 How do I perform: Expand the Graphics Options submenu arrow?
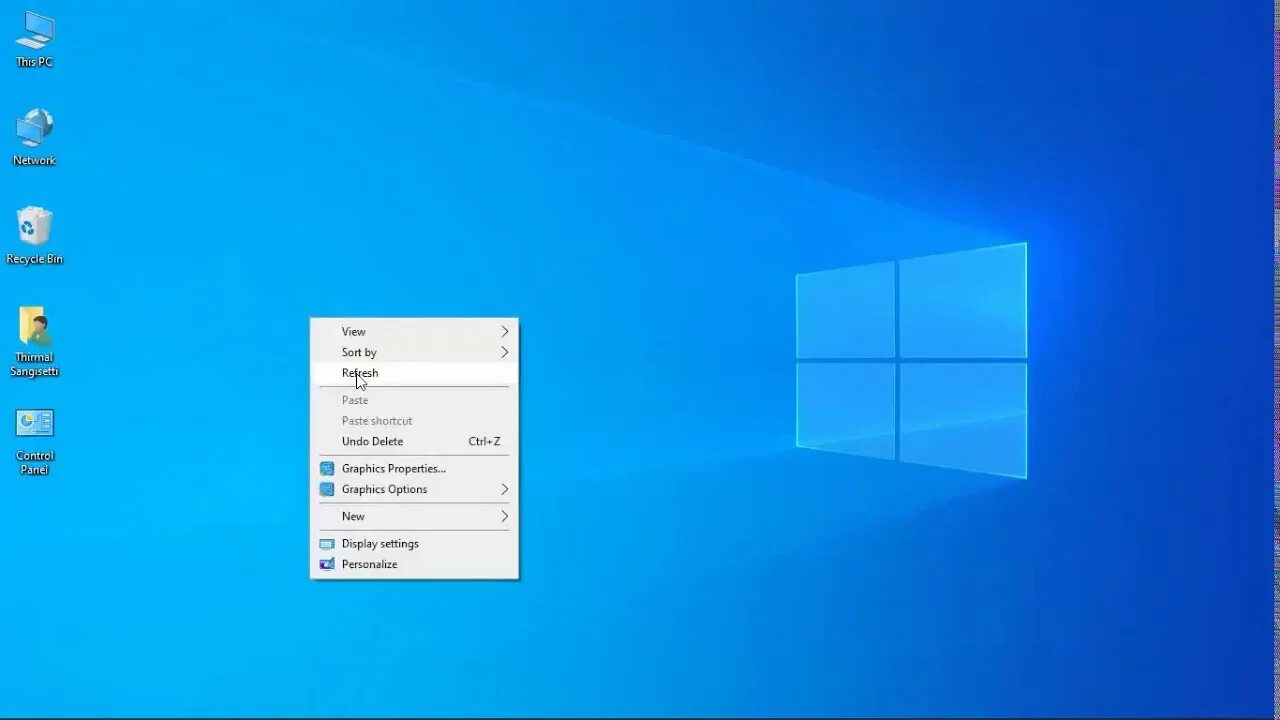[505, 489]
